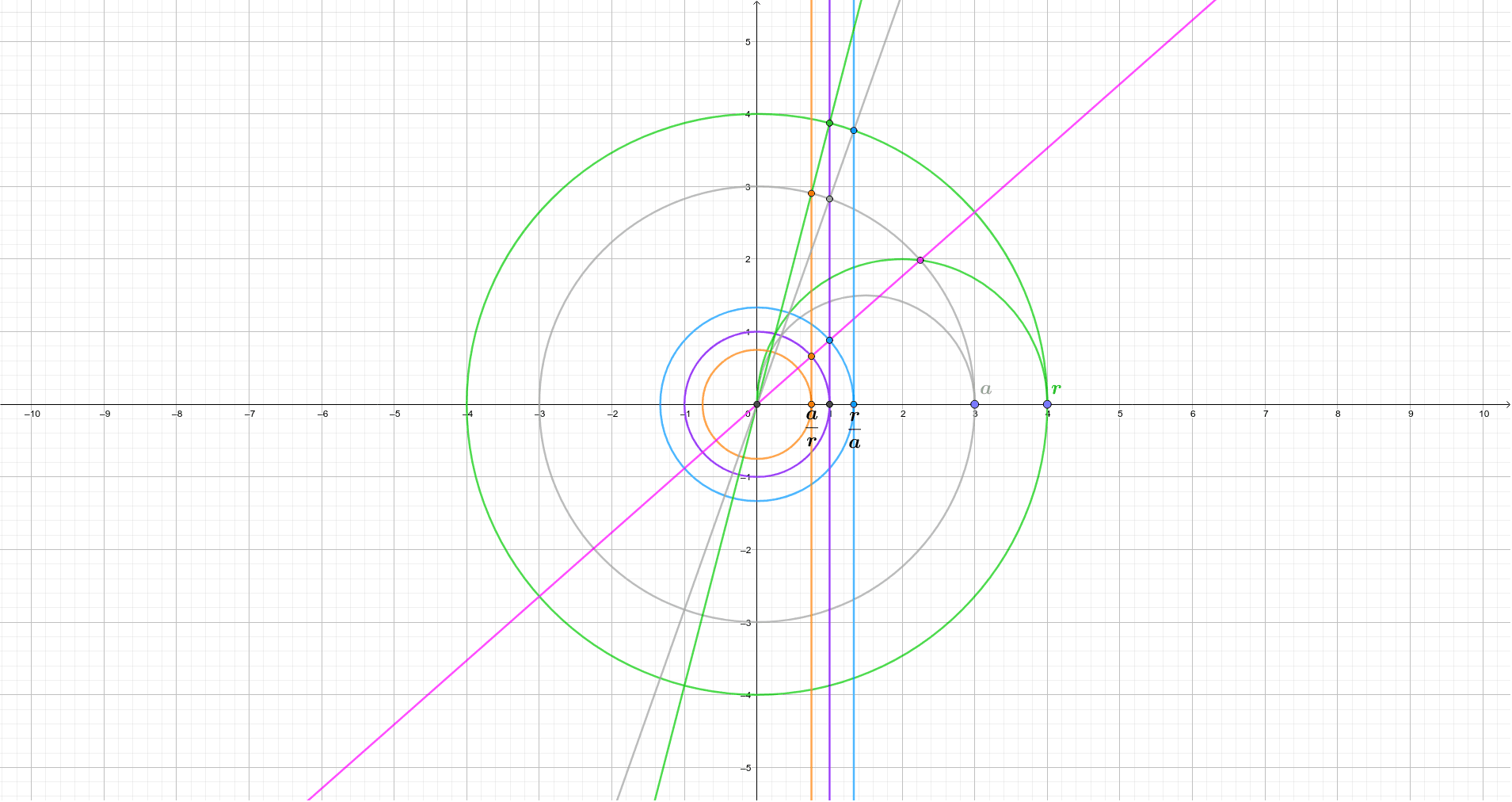1512x802 pixels.
Task: Select the blue point labeled r at x=4
Action: point(1047,404)
